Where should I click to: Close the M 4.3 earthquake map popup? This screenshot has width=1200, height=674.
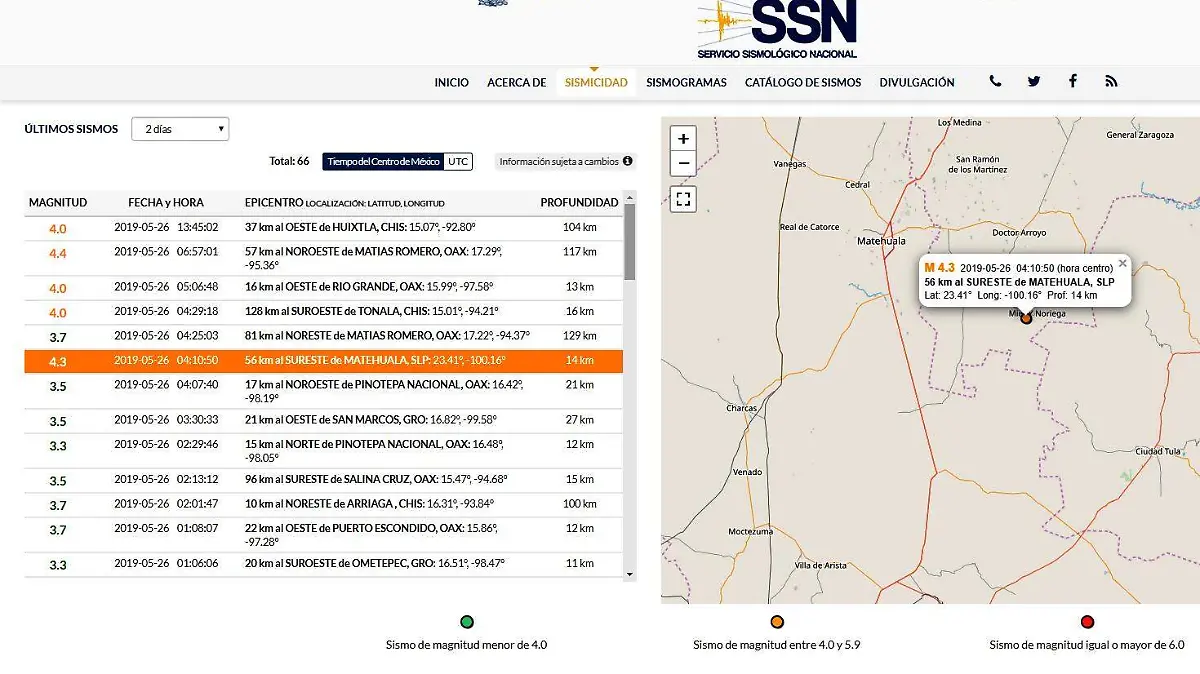[1122, 264]
